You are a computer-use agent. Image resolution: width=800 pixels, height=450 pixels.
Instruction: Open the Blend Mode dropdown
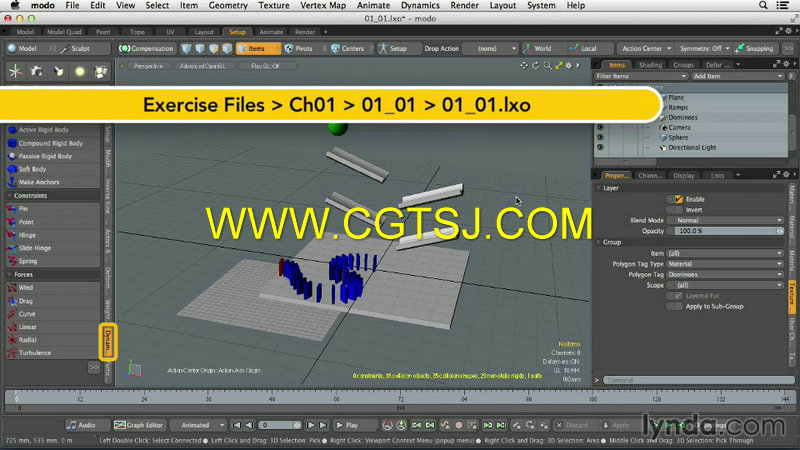pyautogui.click(x=729, y=220)
